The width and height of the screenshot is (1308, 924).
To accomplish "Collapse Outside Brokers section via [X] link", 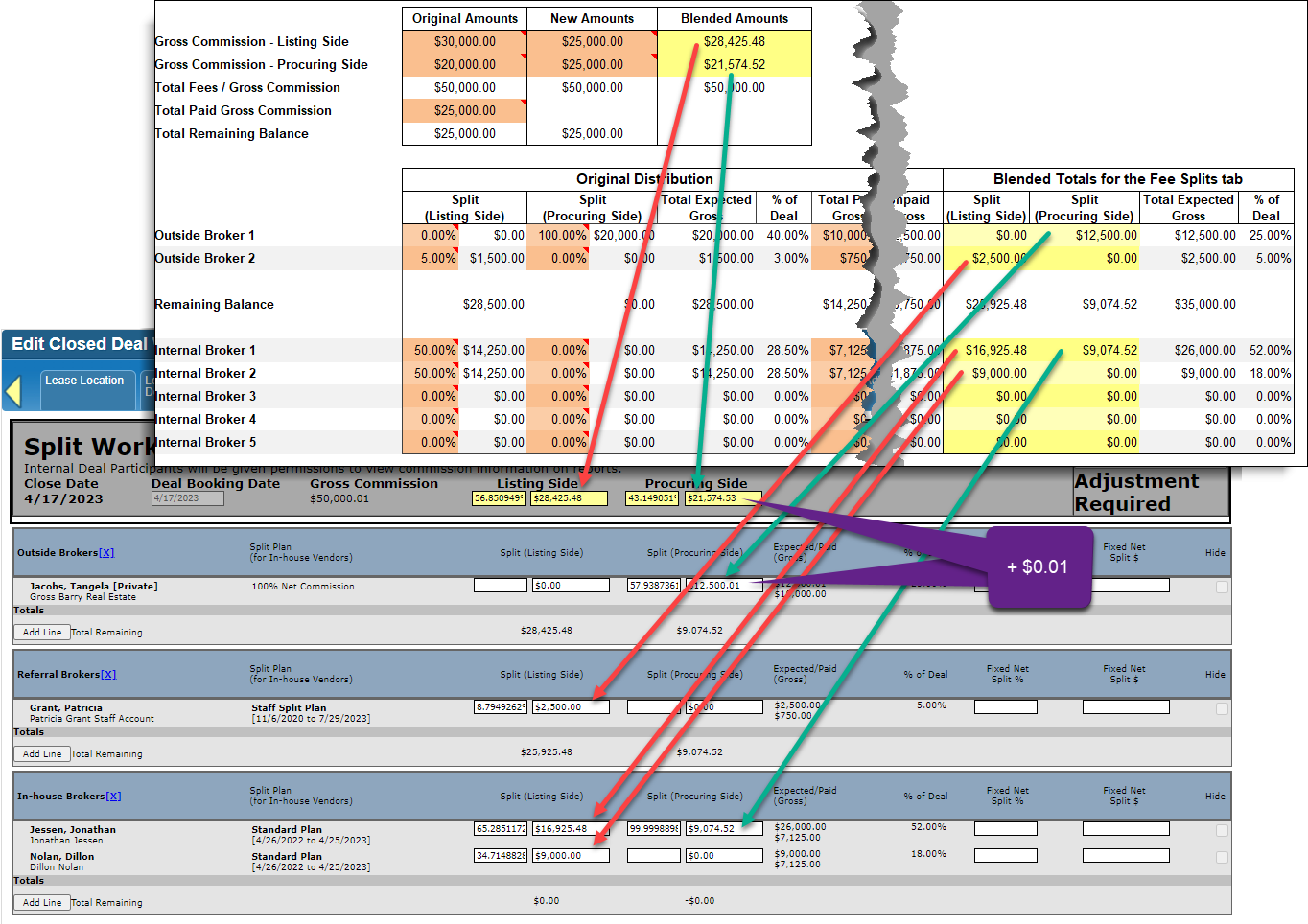I will coord(106,553).
